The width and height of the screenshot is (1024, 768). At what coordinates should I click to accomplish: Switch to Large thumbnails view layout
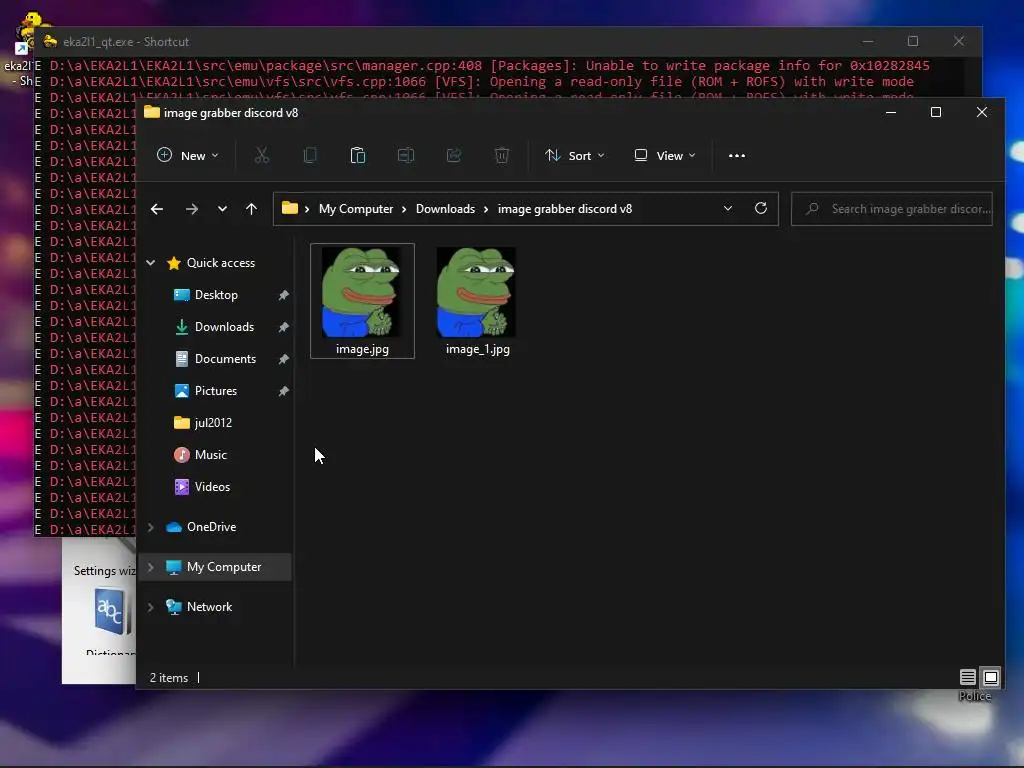(991, 677)
